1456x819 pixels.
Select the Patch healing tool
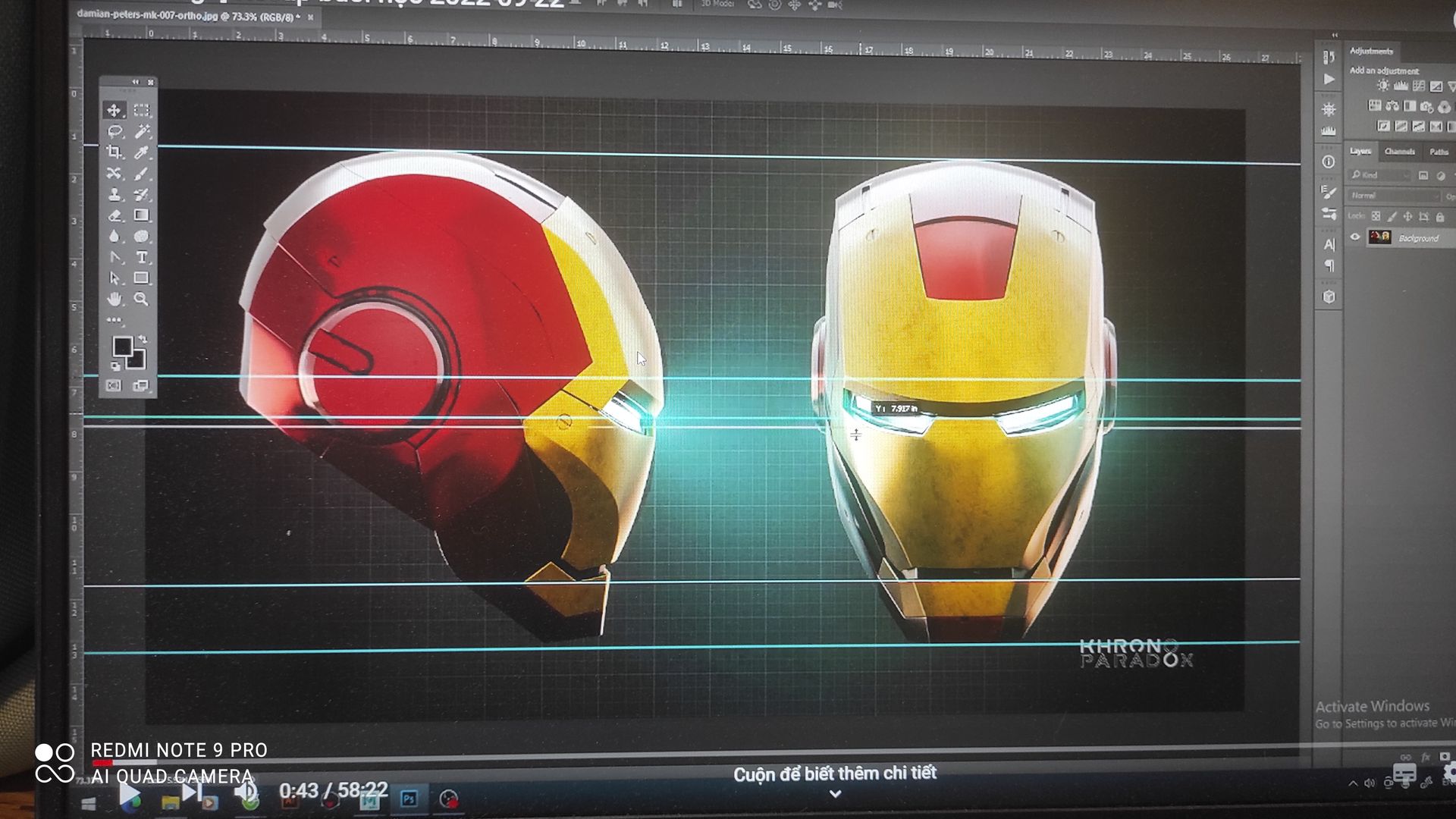pos(114,174)
